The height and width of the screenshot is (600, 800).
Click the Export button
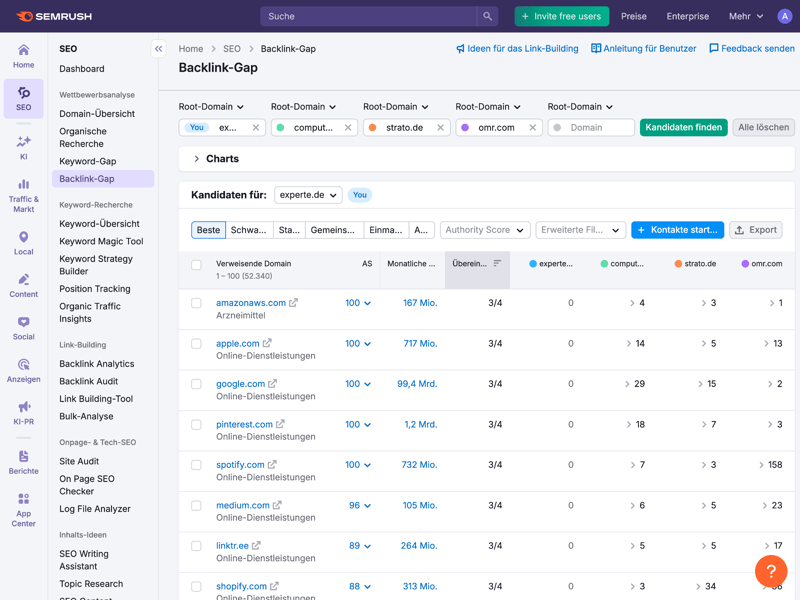[x=755, y=230]
